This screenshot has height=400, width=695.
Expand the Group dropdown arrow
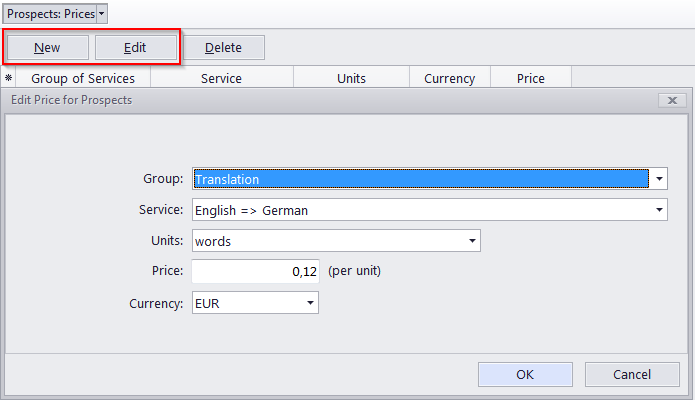tap(659, 179)
